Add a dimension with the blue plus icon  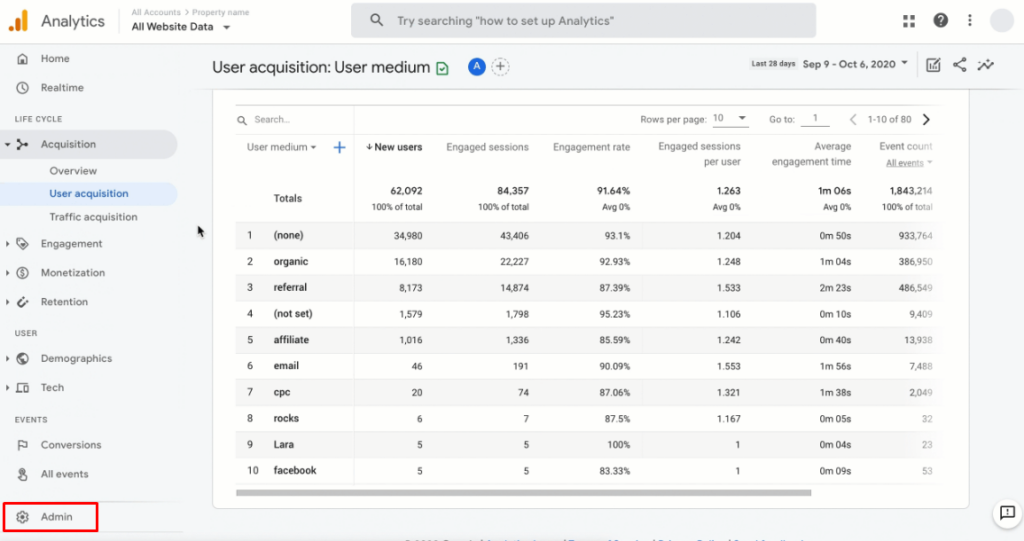(339, 147)
